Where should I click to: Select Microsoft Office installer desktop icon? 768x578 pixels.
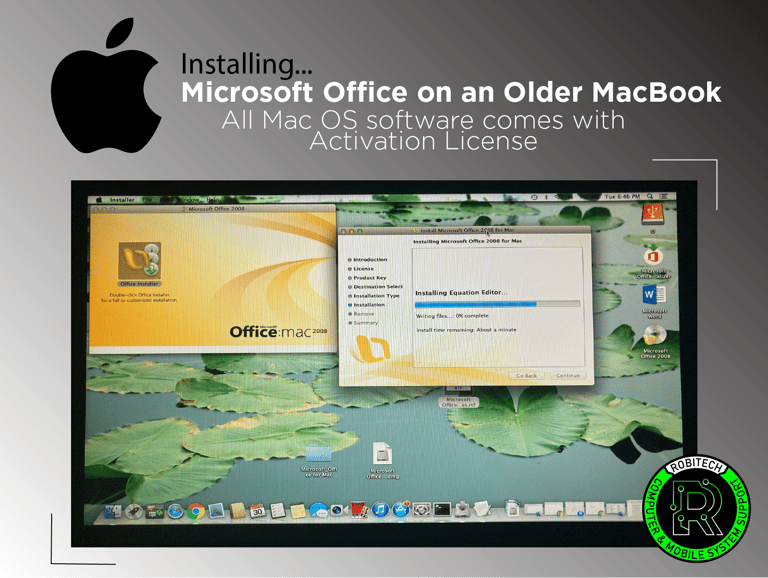click(653, 255)
